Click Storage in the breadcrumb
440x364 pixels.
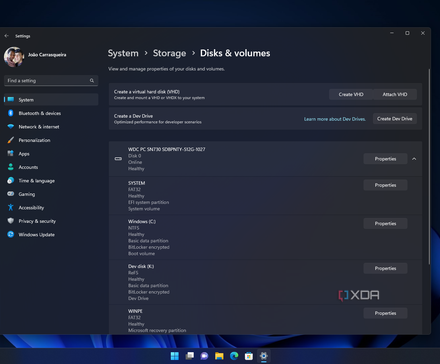click(169, 53)
